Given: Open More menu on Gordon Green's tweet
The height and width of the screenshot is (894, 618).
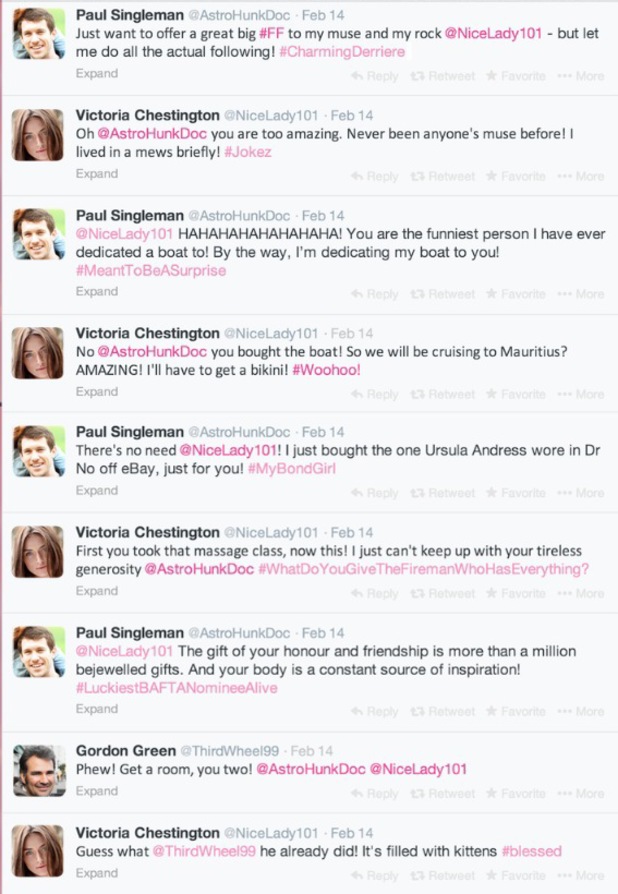Looking at the screenshot, I should pos(581,794).
